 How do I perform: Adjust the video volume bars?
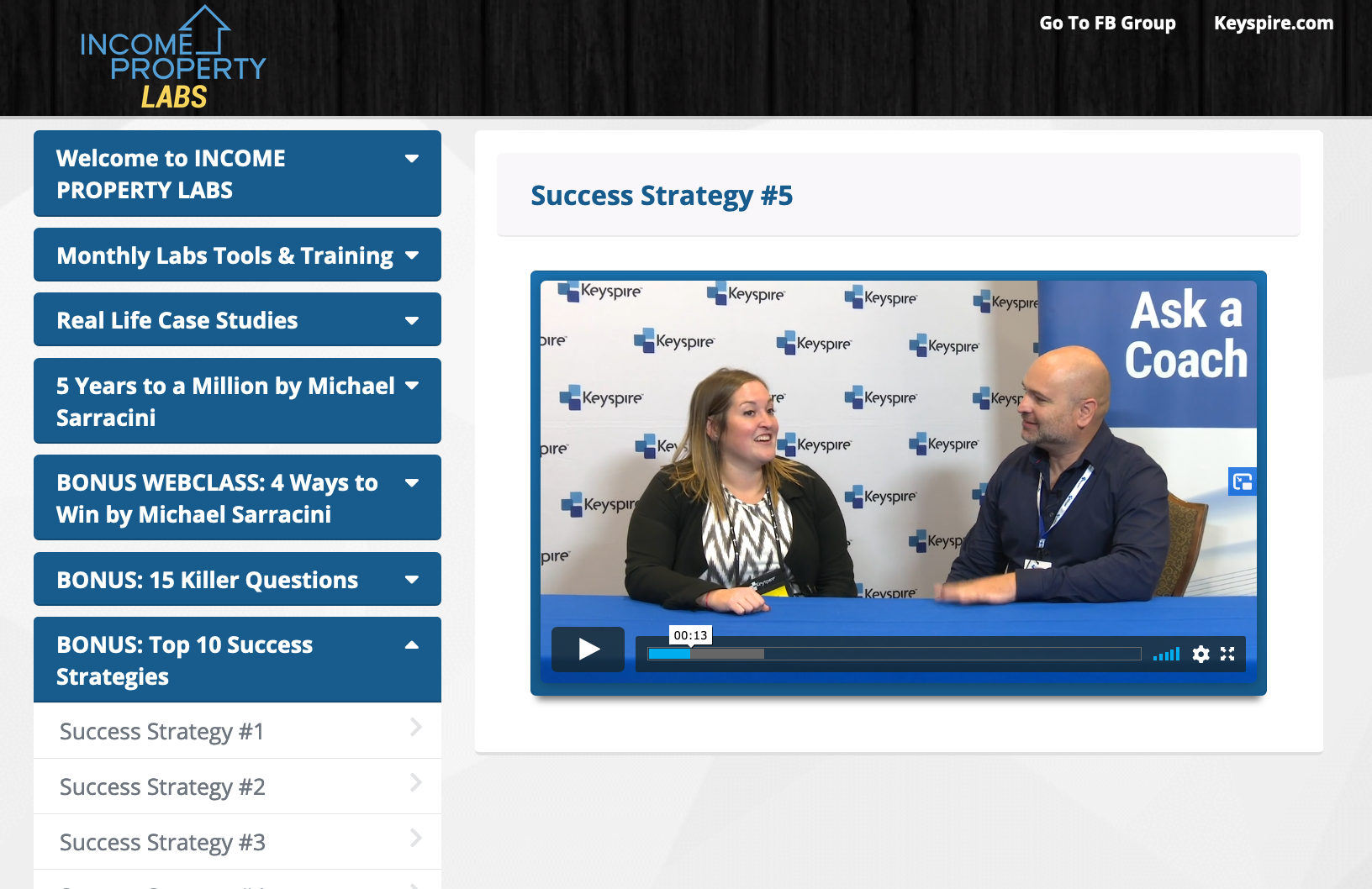point(1166,654)
